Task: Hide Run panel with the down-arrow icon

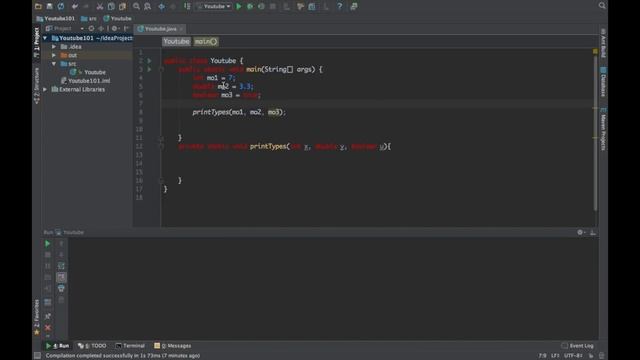Action: tap(593, 232)
